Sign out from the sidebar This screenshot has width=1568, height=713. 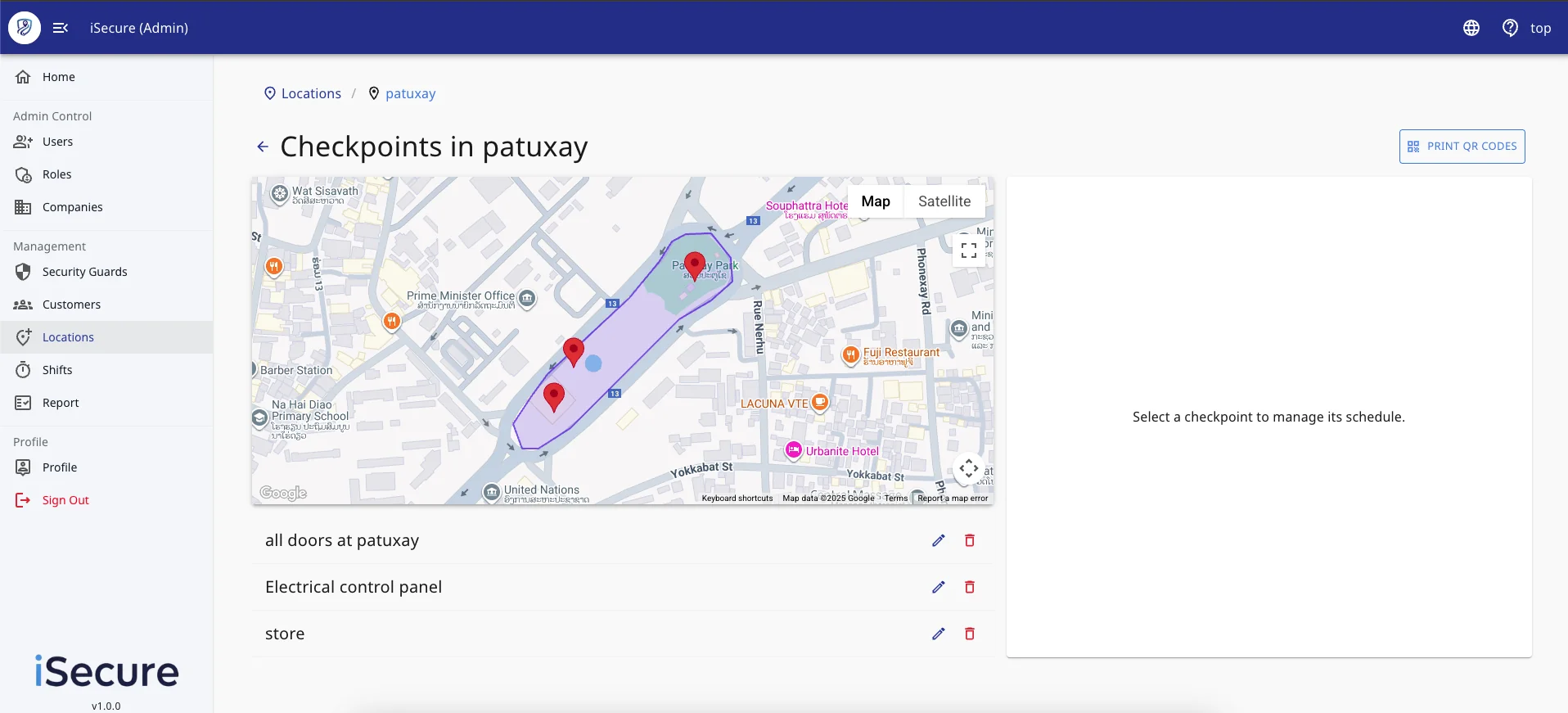[x=65, y=500]
